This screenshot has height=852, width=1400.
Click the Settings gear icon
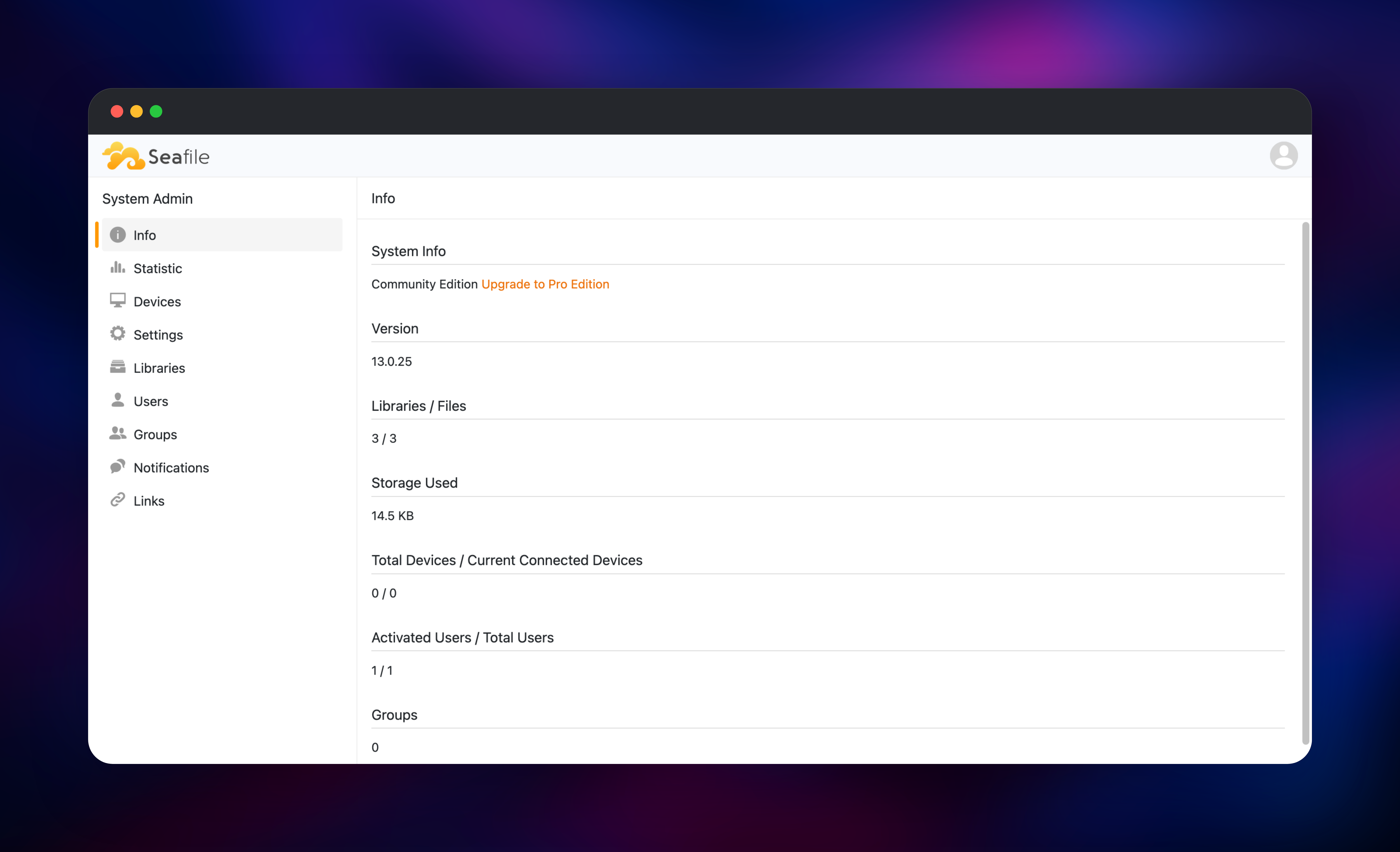pyautogui.click(x=118, y=334)
